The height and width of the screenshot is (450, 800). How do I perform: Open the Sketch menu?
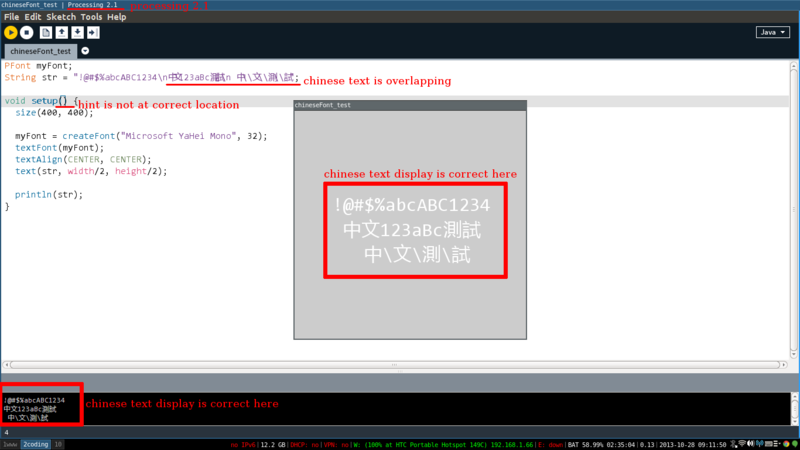61,17
